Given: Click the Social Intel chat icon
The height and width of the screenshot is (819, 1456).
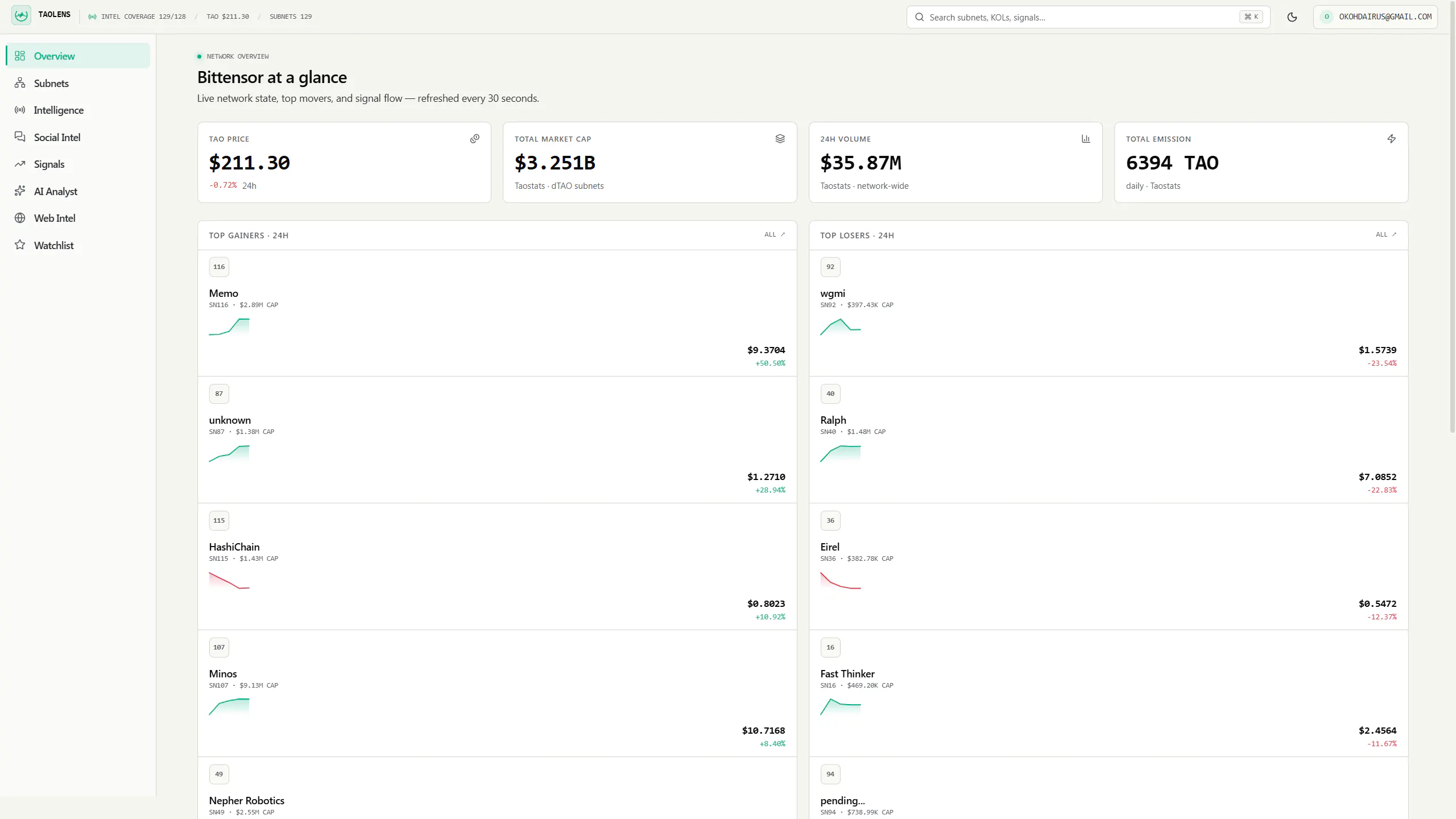Looking at the screenshot, I should (x=20, y=137).
